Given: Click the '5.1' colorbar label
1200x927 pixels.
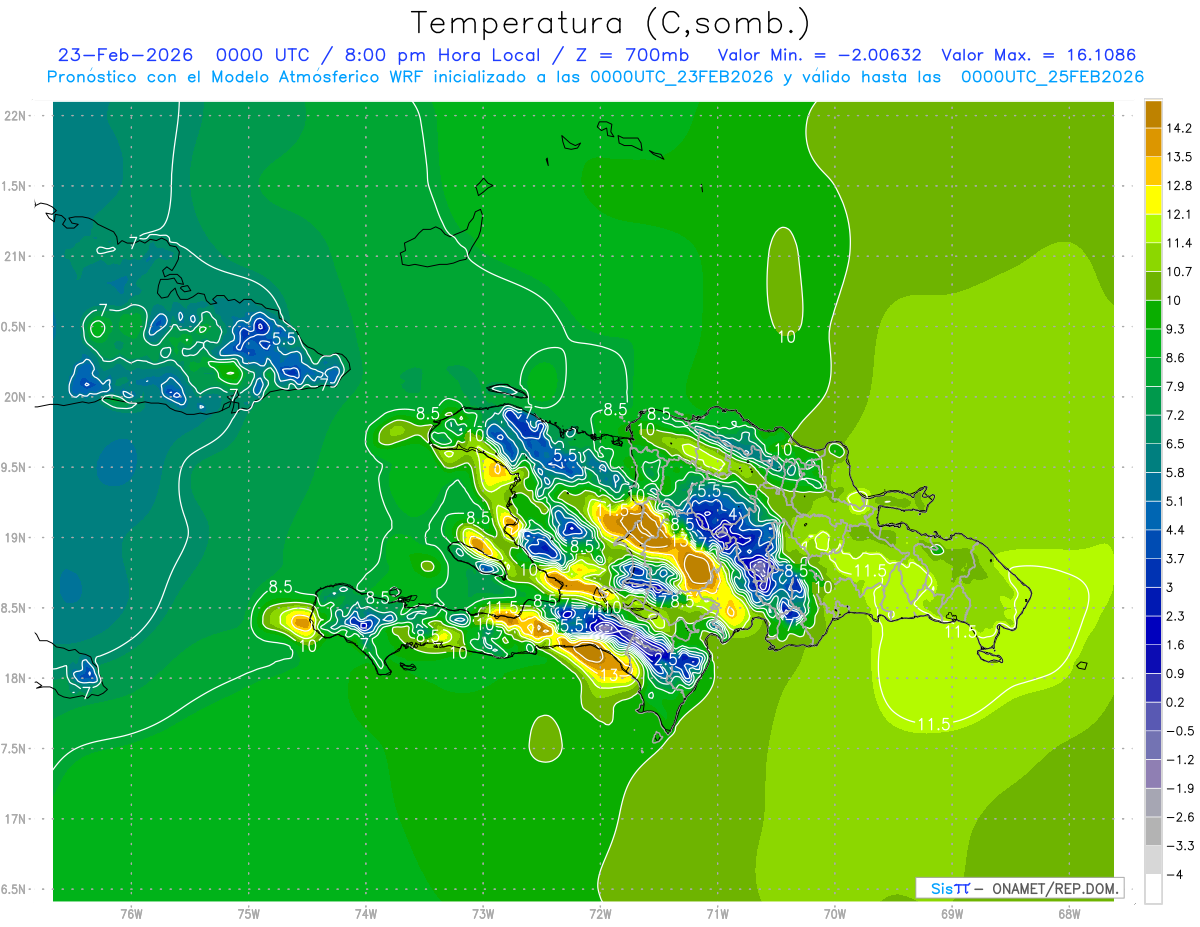Looking at the screenshot, I should click(x=1176, y=501).
